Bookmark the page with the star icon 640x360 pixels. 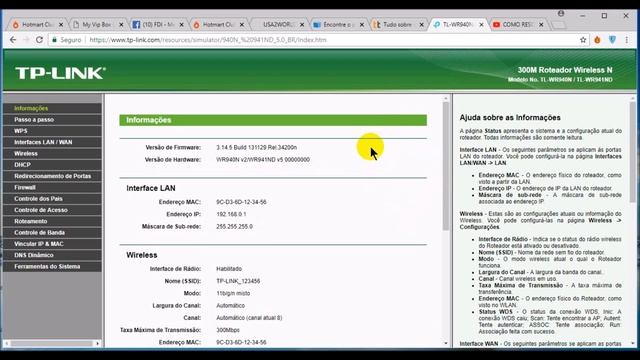[583, 40]
